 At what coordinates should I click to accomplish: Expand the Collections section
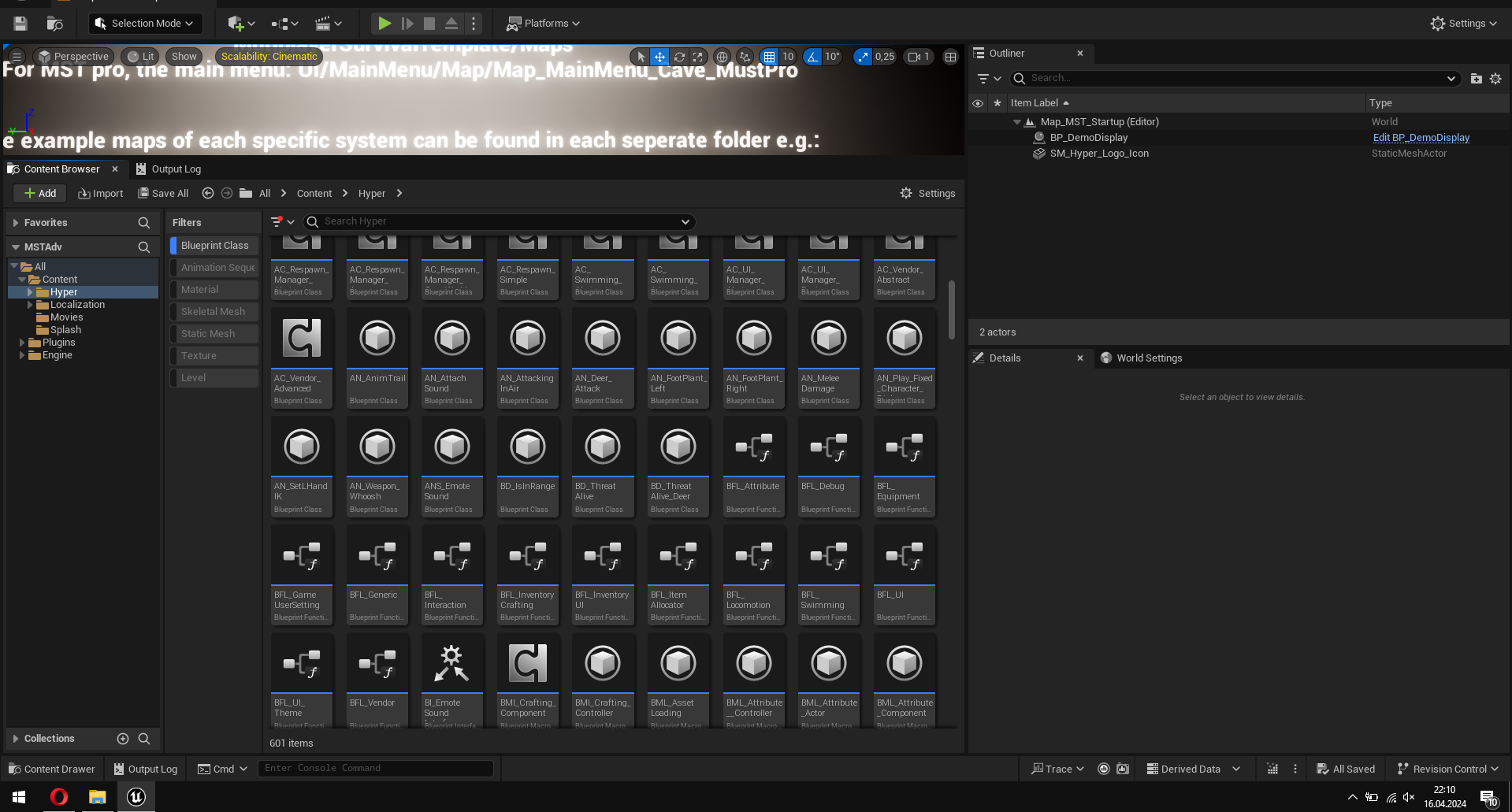pyautogui.click(x=16, y=739)
